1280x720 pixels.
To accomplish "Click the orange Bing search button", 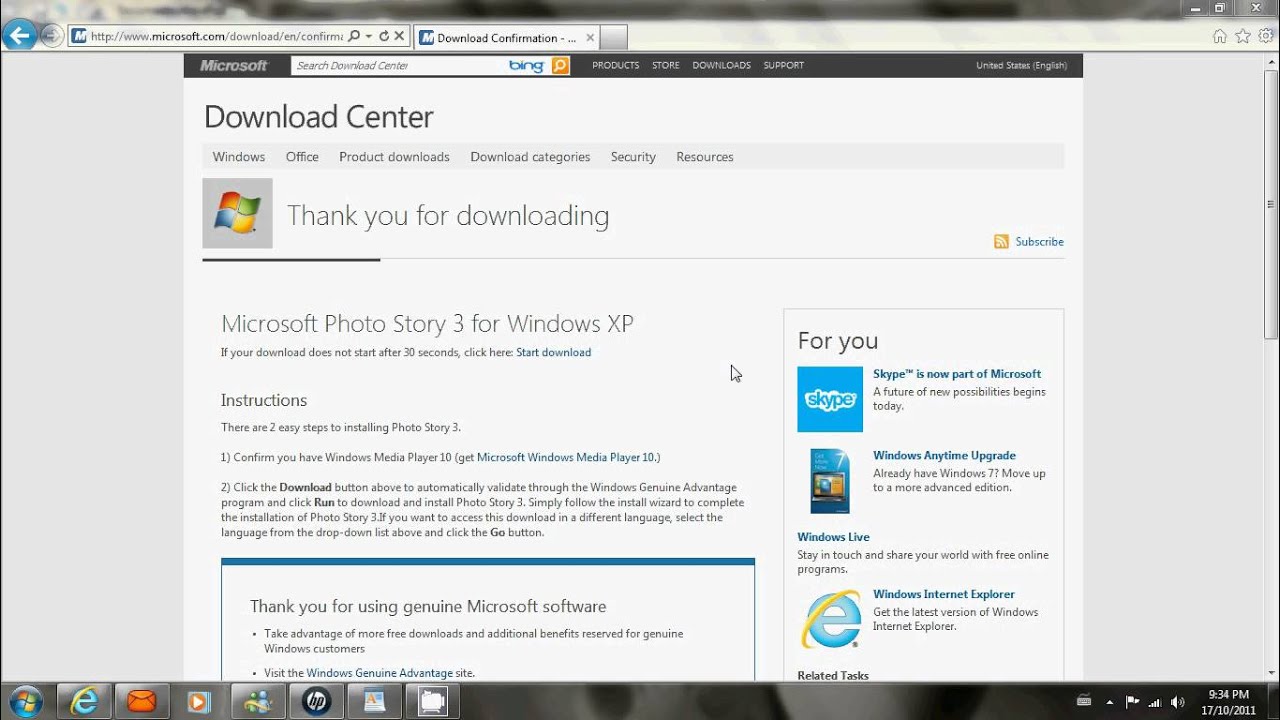I will 560,66.
